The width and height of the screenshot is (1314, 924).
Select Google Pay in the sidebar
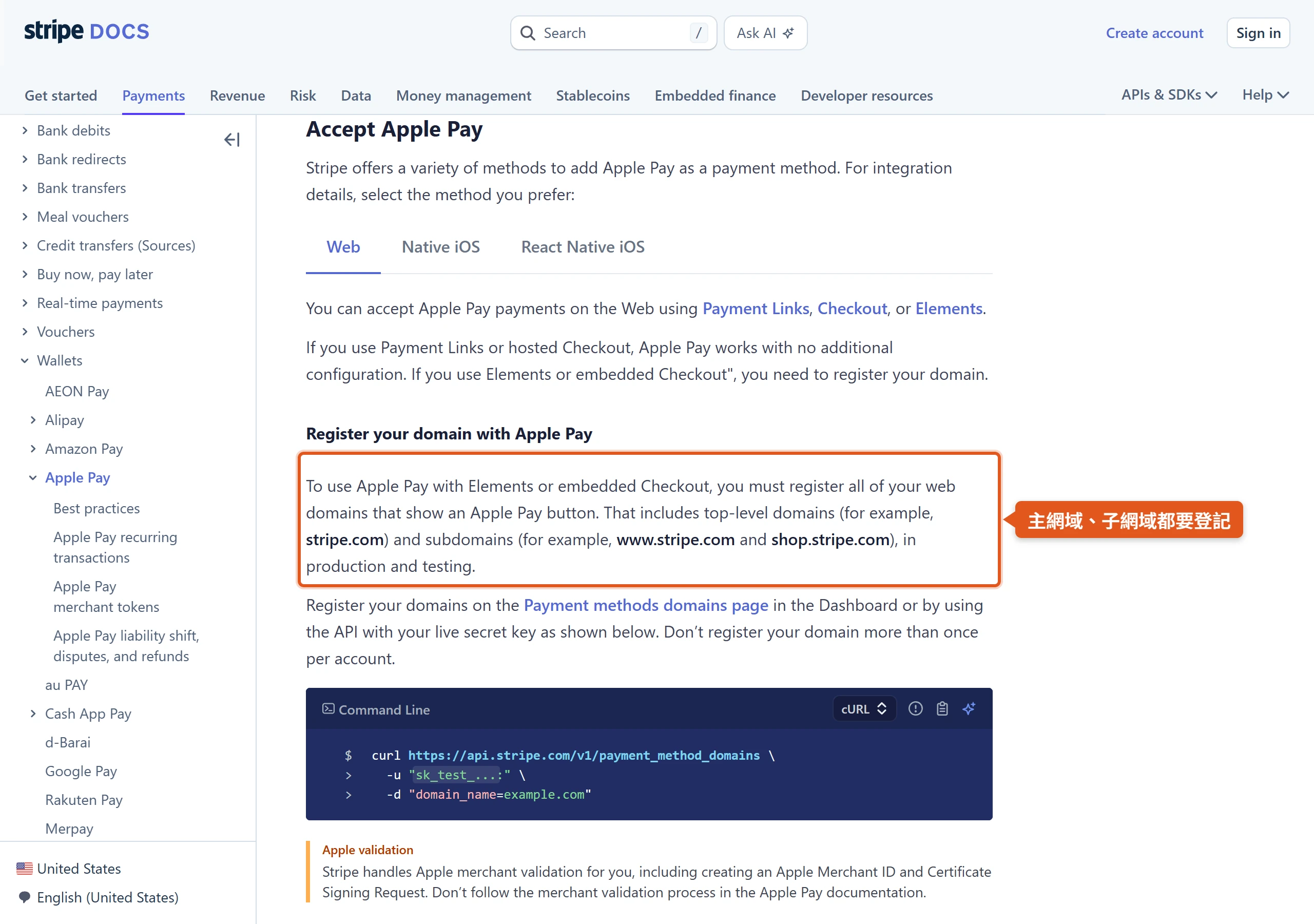click(x=81, y=771)
